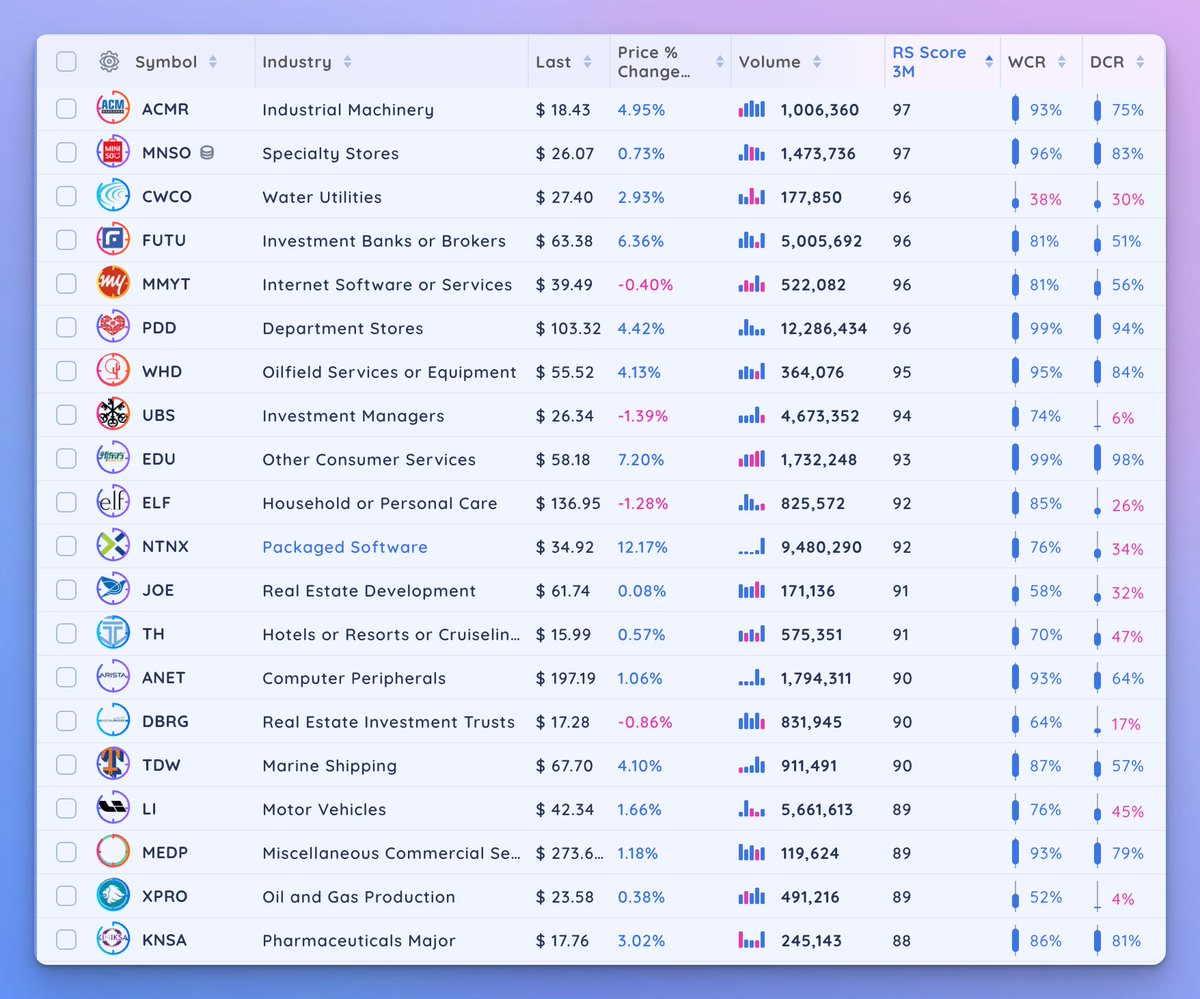Open the MEDP symbol
This screenshot has height=999, width=1200.
click(x=165, y=853)
